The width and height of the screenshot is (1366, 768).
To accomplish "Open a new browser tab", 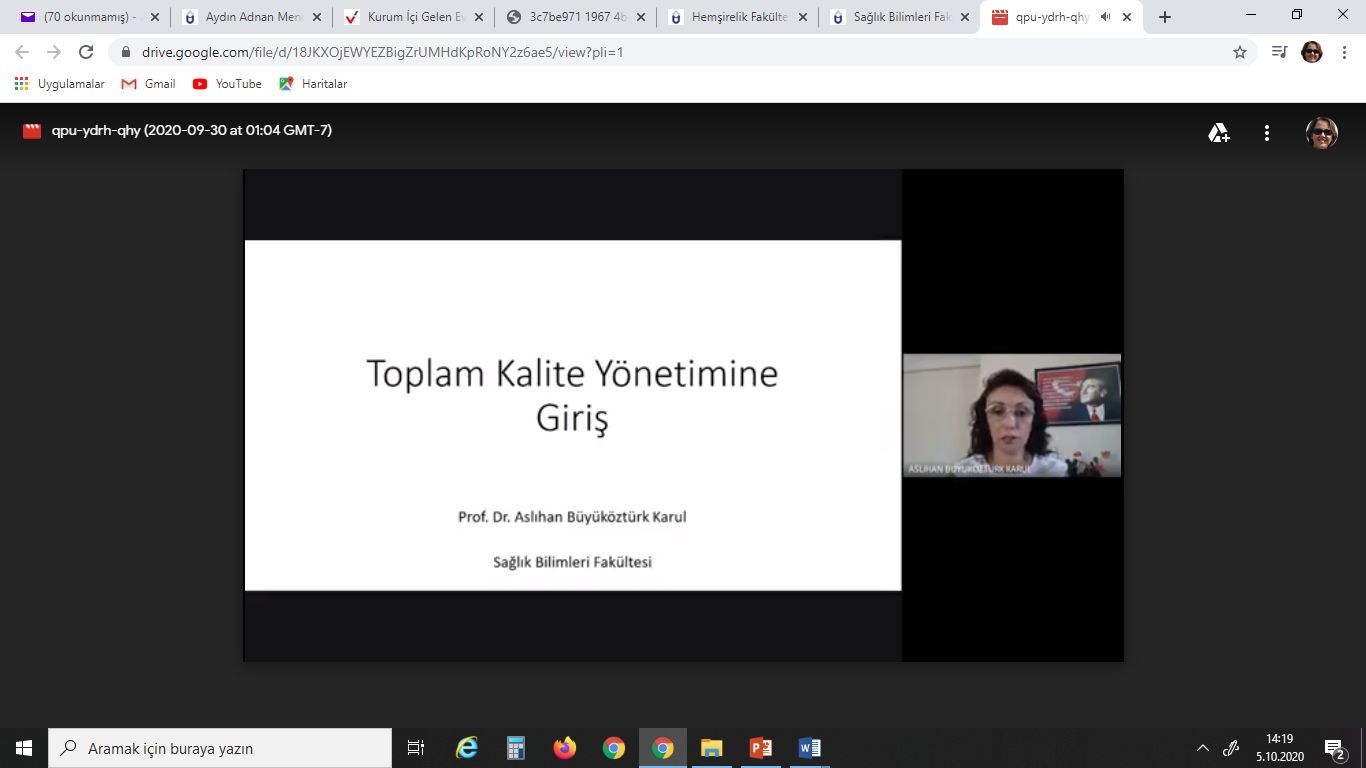I will click(x=1165, y=17).
